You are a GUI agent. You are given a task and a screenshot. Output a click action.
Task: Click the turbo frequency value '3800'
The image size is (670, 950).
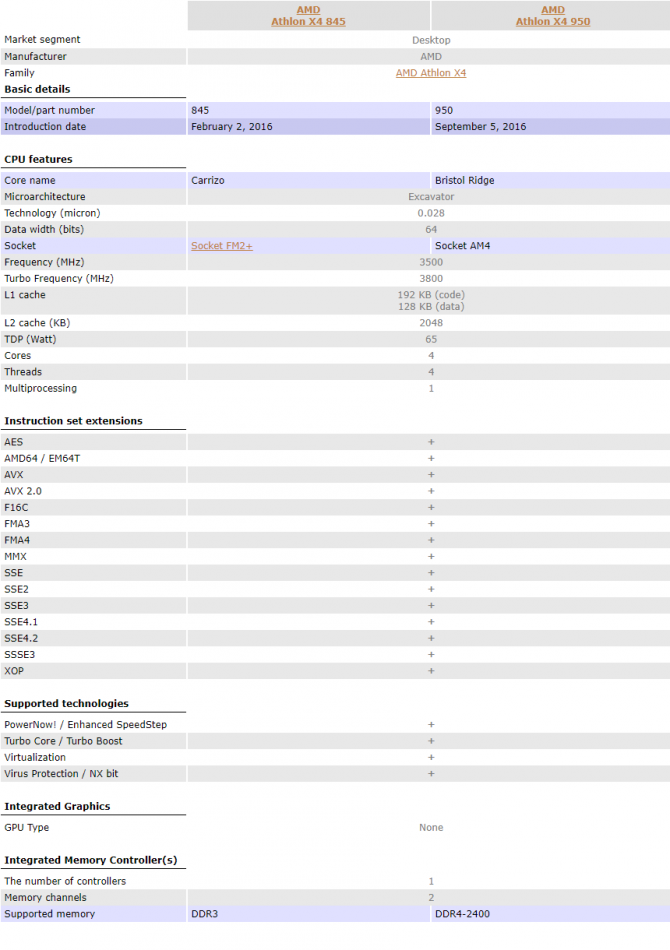(431, 279)
